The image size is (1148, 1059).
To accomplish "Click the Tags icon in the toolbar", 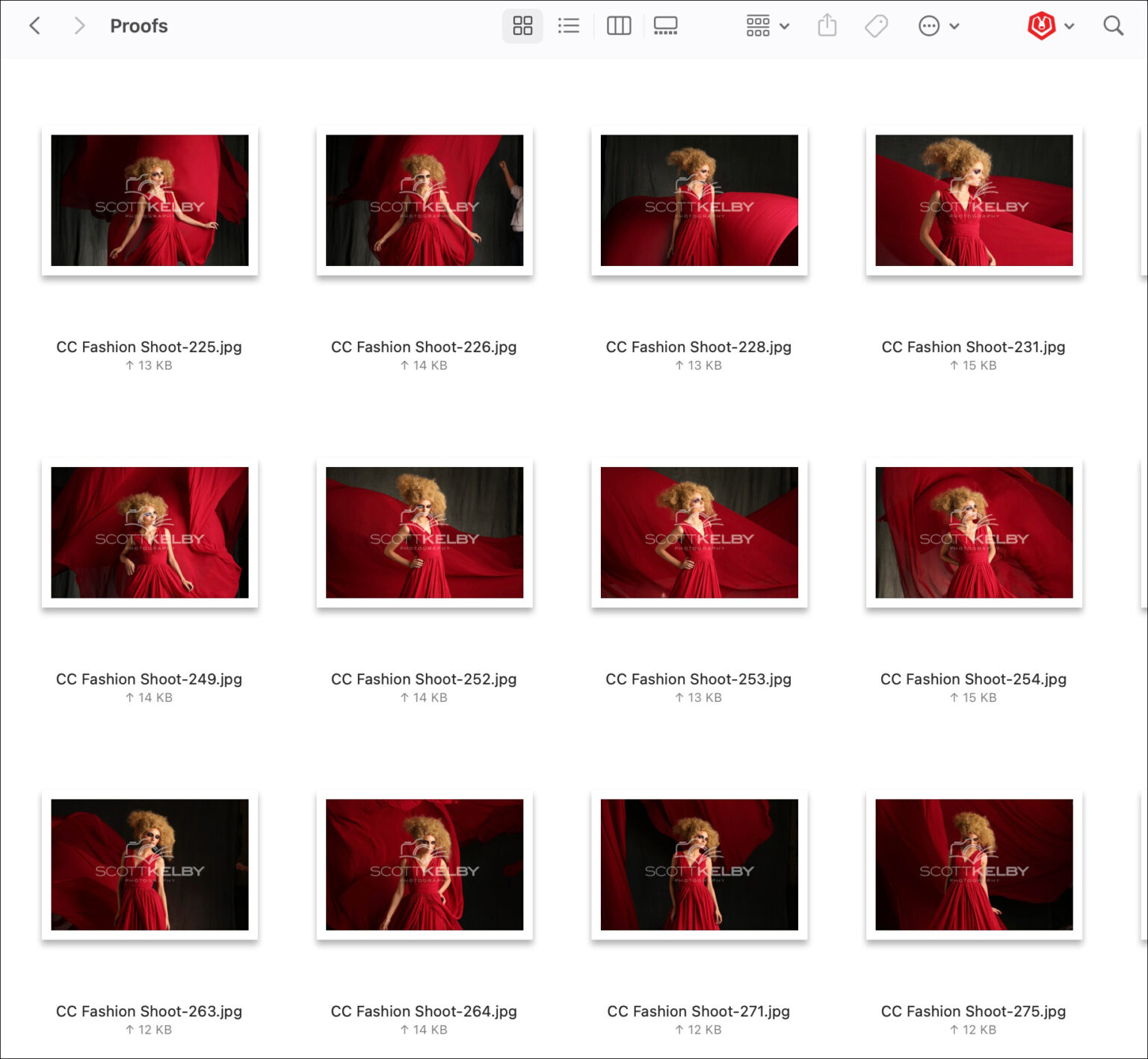I will click(x=875, y=25).
